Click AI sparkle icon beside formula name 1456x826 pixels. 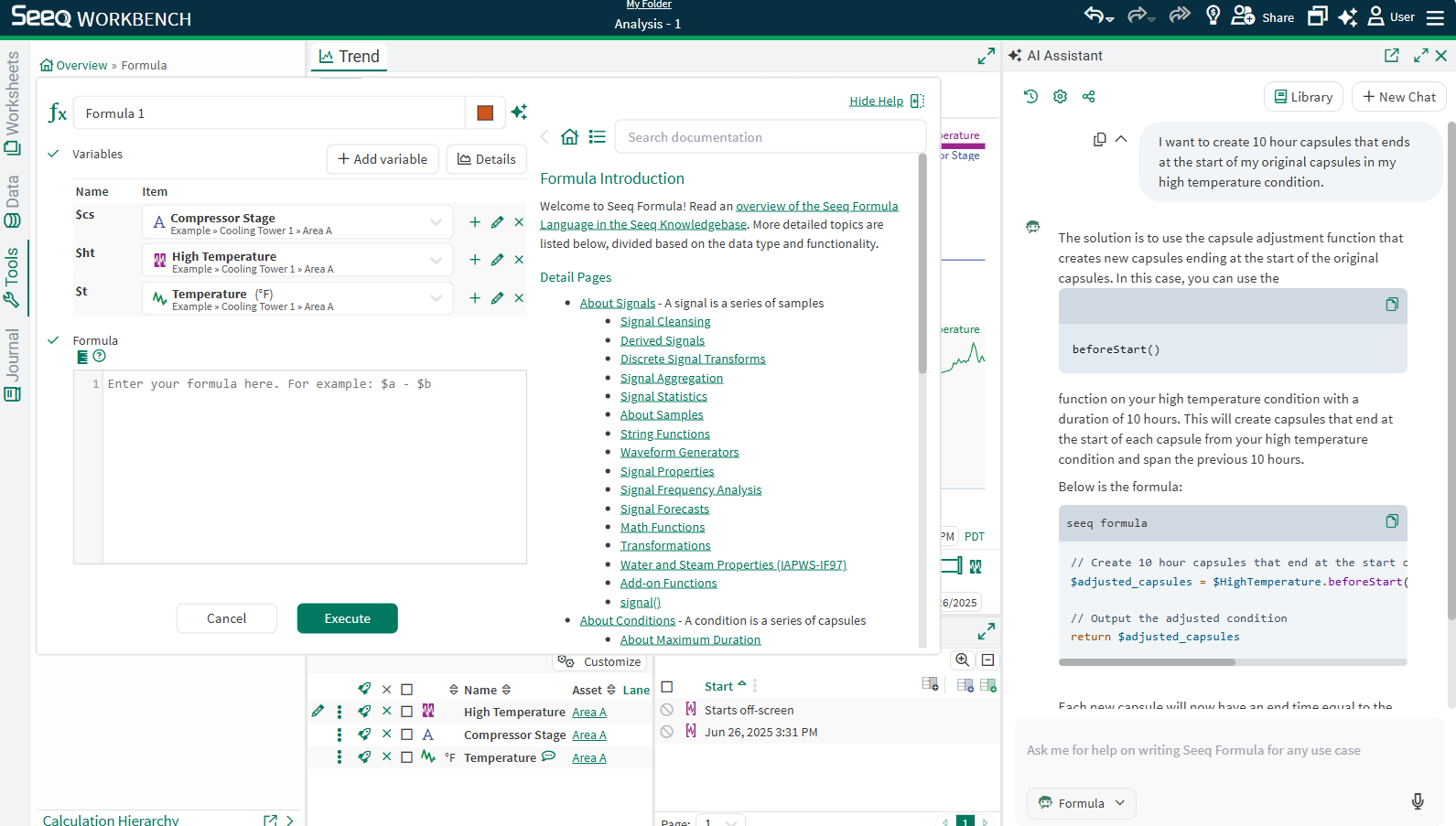pyautogui.click(x=519, y=113)
